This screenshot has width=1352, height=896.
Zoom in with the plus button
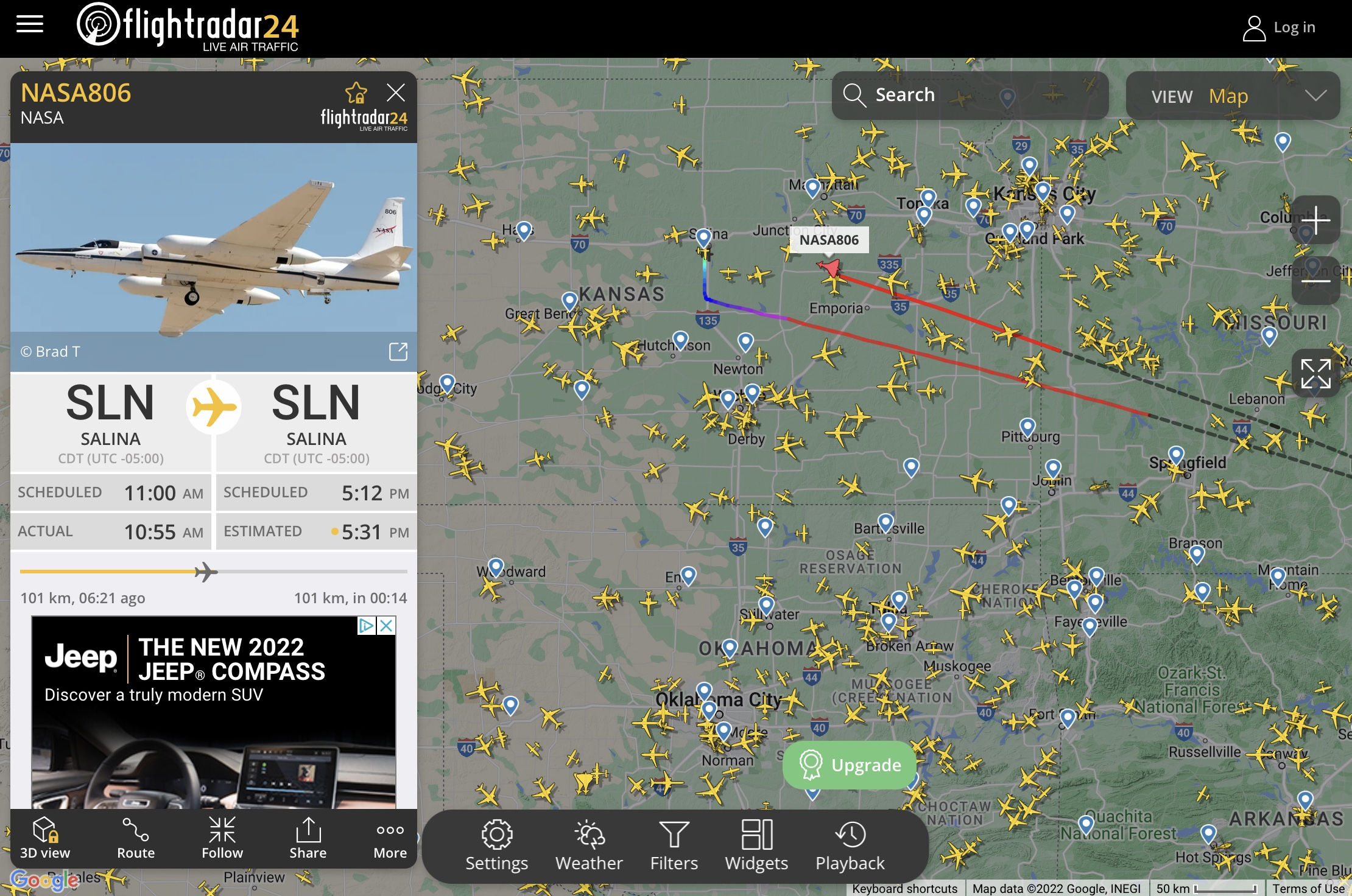tap(1315, 220)
